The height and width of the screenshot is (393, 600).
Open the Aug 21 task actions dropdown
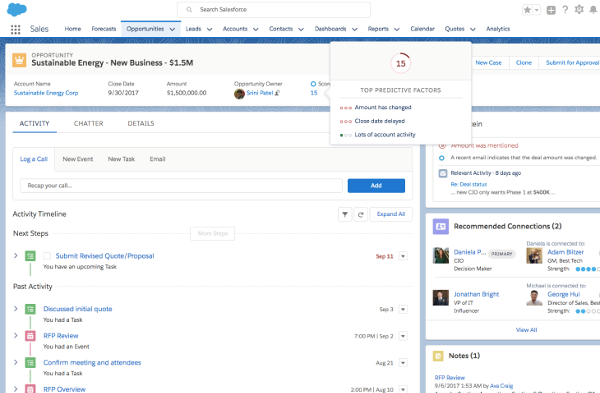[x=403, y=363]
